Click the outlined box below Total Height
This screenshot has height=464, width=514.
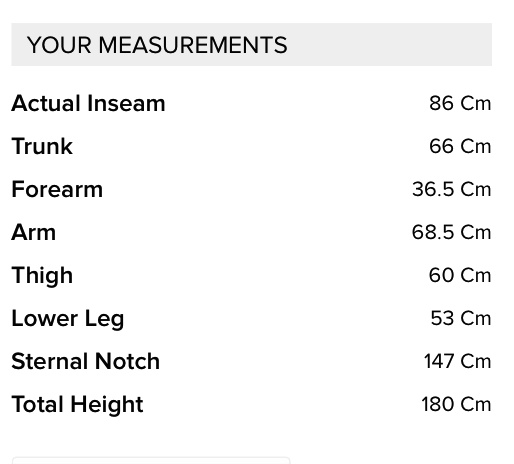pyautogui.click(x=151, y=461)
